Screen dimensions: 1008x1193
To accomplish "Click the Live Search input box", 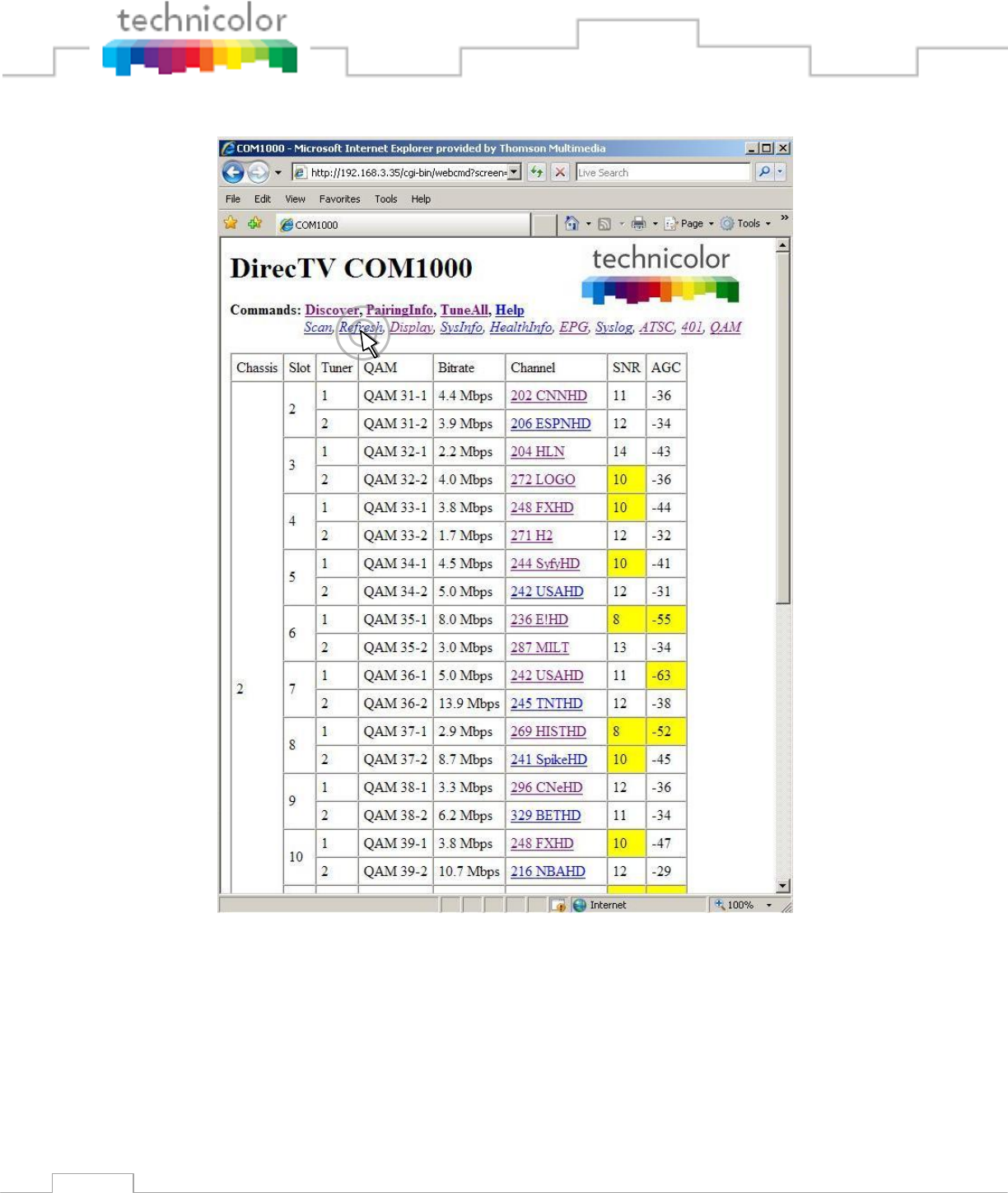I will click(x=663, y=172).
